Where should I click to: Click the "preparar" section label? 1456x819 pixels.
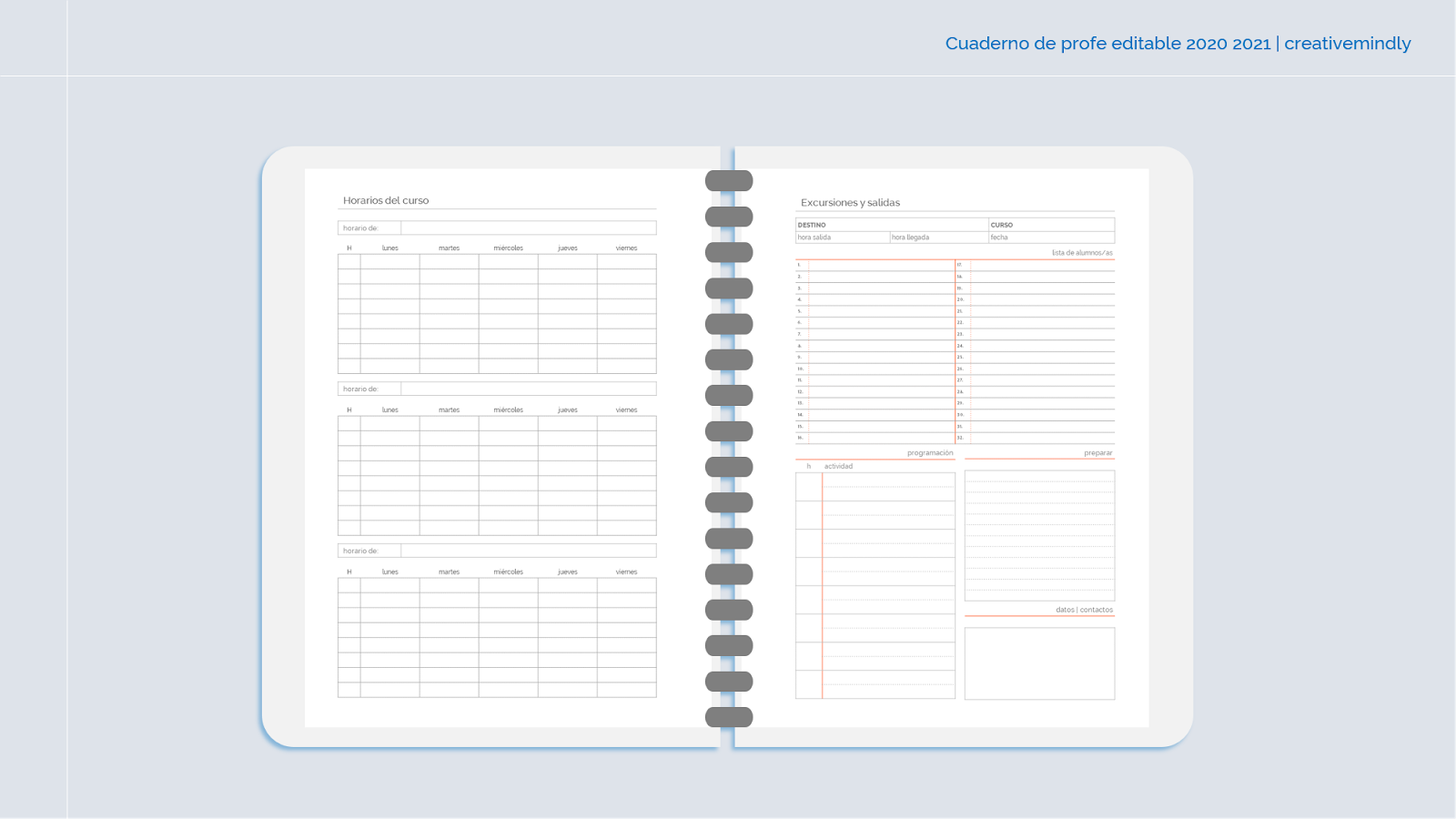click(x=1097, y=452)
